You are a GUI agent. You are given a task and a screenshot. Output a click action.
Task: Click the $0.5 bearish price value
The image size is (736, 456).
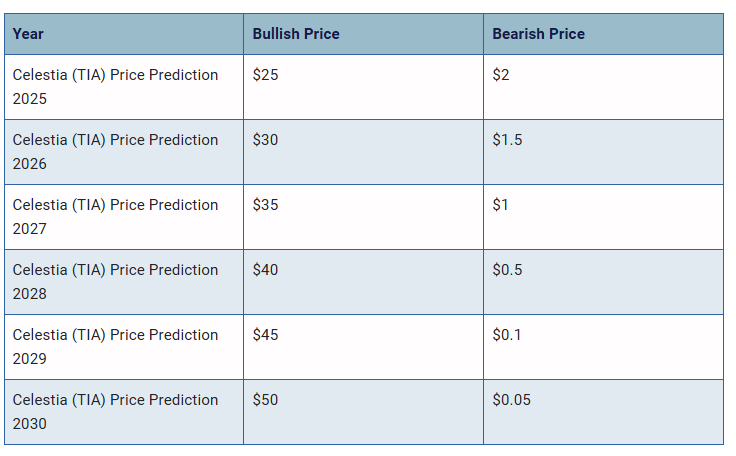click(x=507, y=270)
